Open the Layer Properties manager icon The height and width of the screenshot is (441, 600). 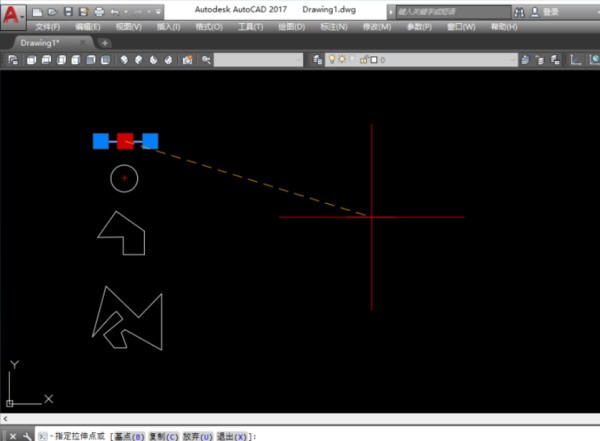[x=318, y=60]
